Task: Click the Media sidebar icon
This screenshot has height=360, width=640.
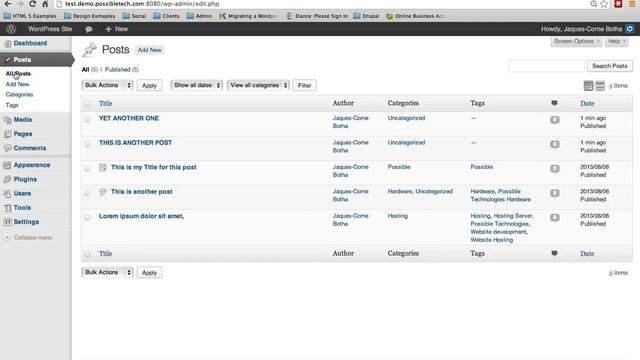Action: pos(7,120)
